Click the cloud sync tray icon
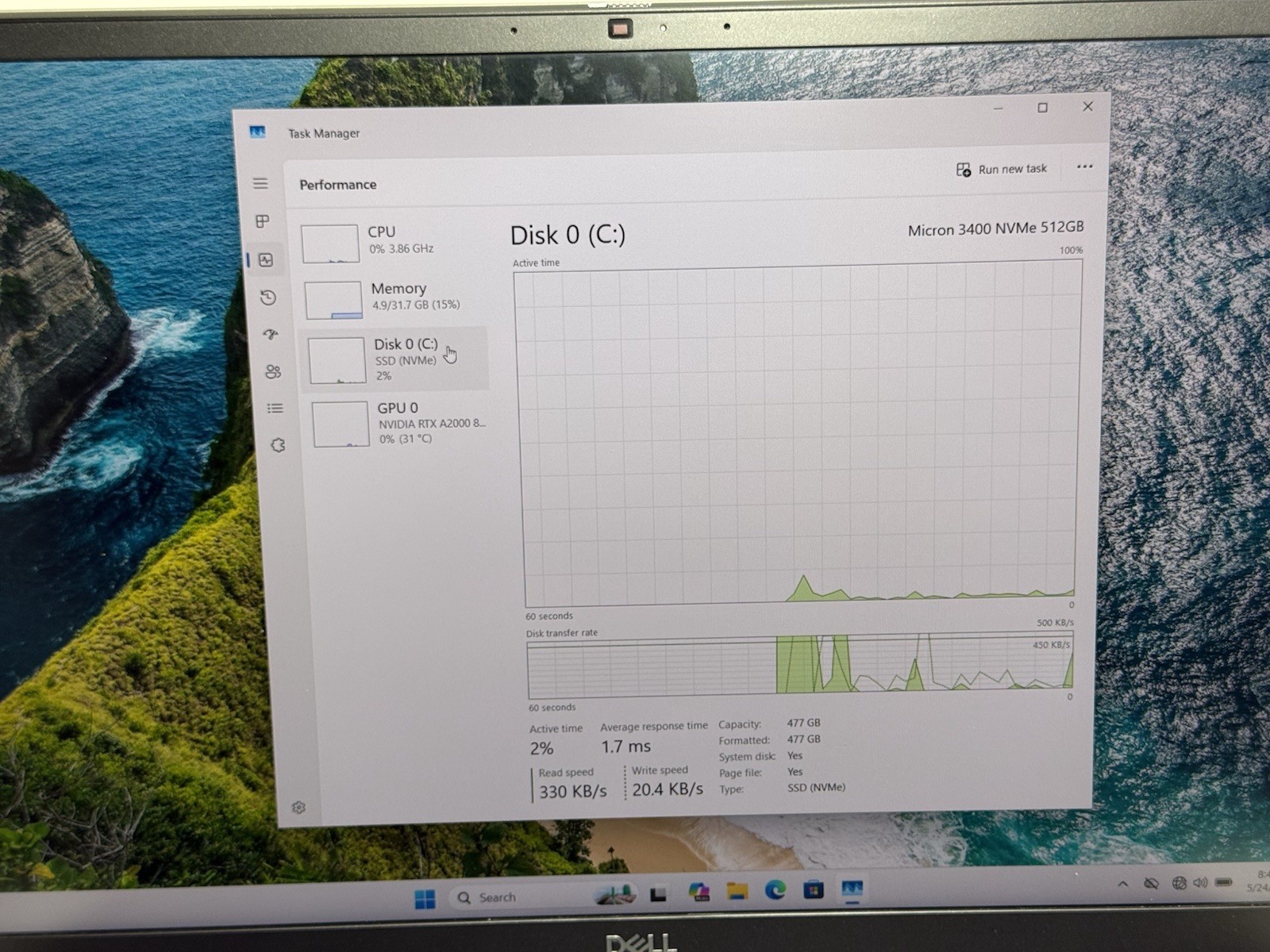The height and width of the screenshot is (952, 1270). coord(1151,883)
